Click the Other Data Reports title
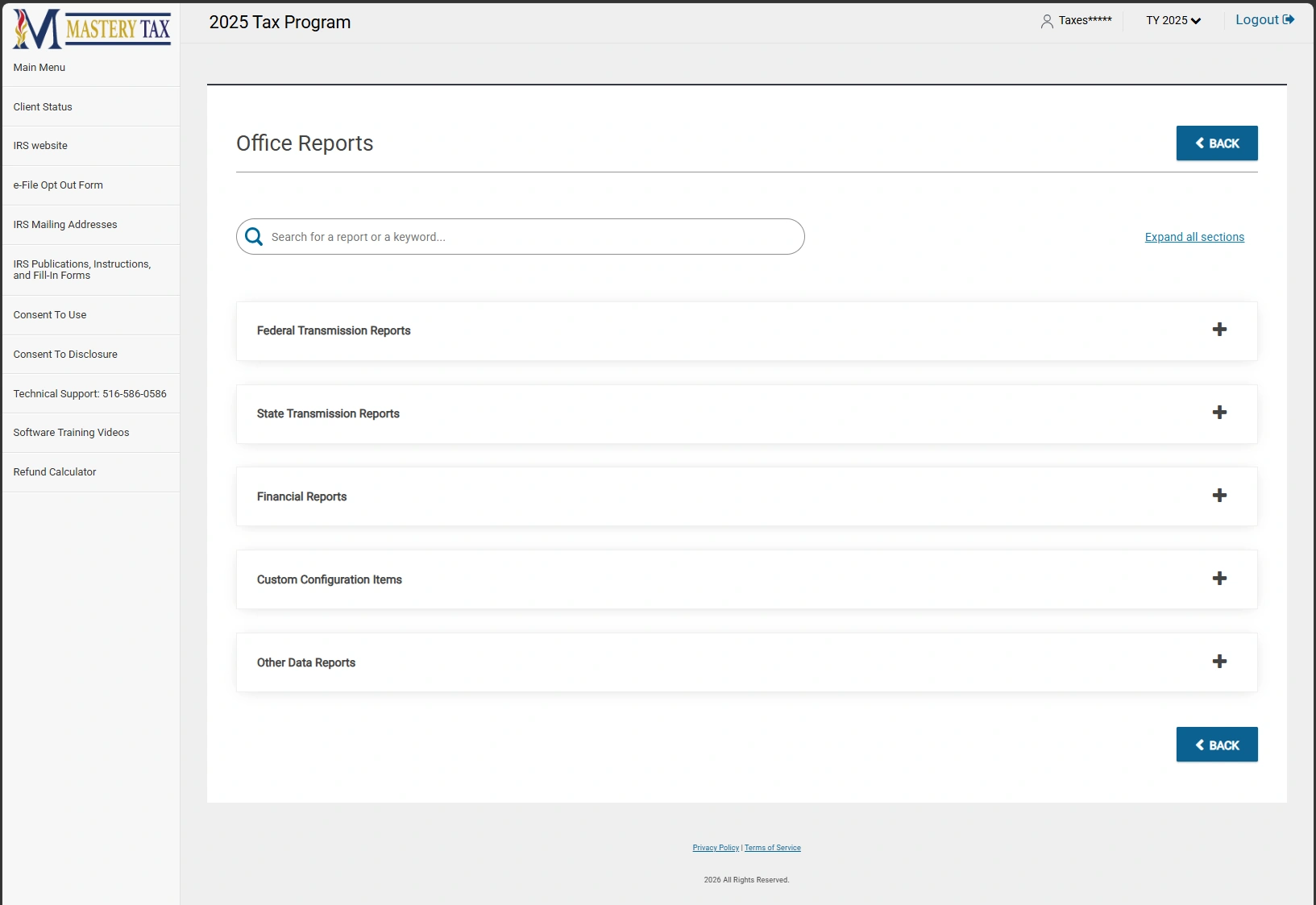1316x905 pixels. coord(306,662)
